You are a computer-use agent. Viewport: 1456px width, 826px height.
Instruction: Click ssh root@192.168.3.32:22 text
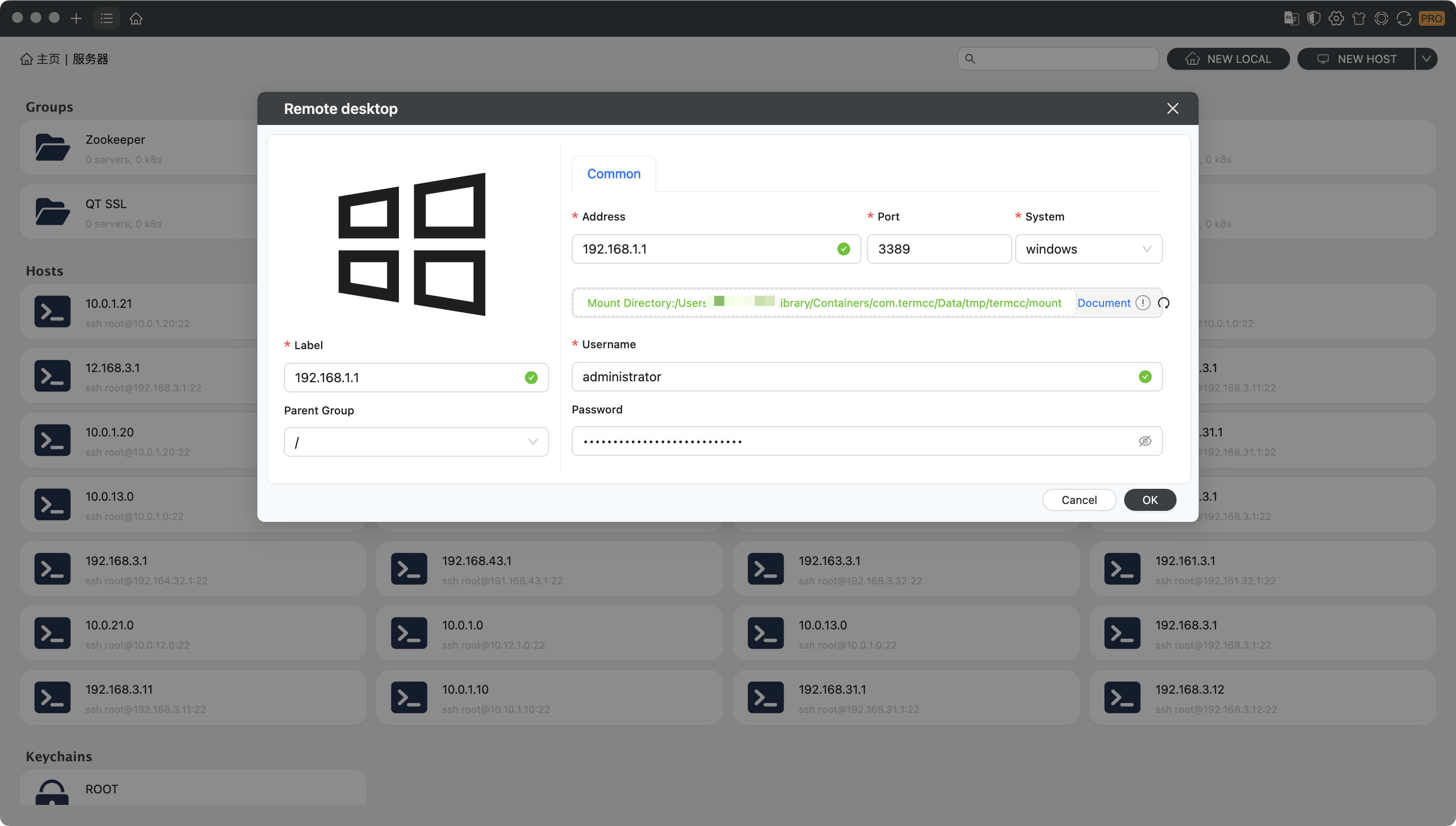point(860,581)
